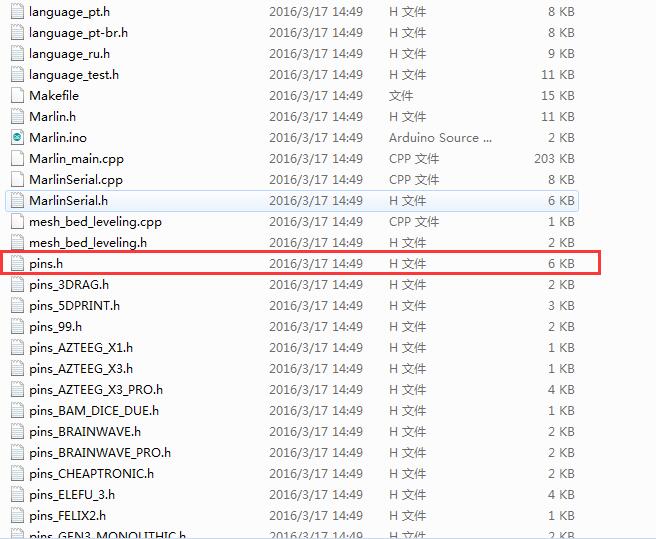Select the language_ru.h file name
This screenshot has width=656, height=539.
click(69, 54)
